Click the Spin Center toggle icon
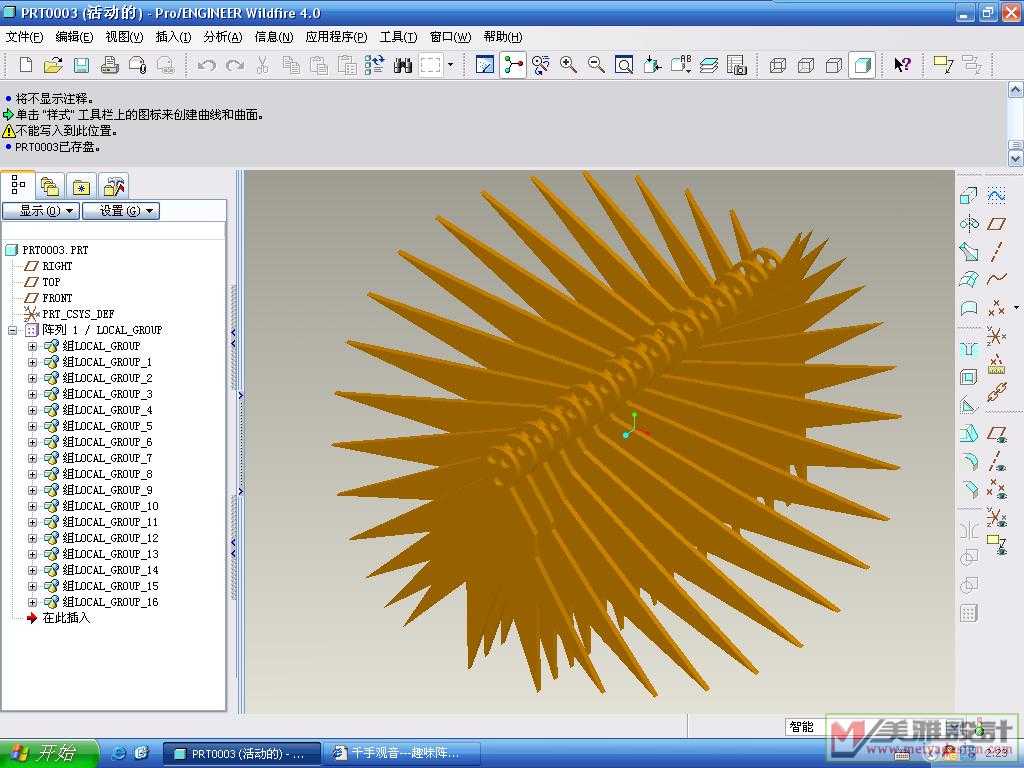The image size is (1024, 768). click(x=513, y=65)
